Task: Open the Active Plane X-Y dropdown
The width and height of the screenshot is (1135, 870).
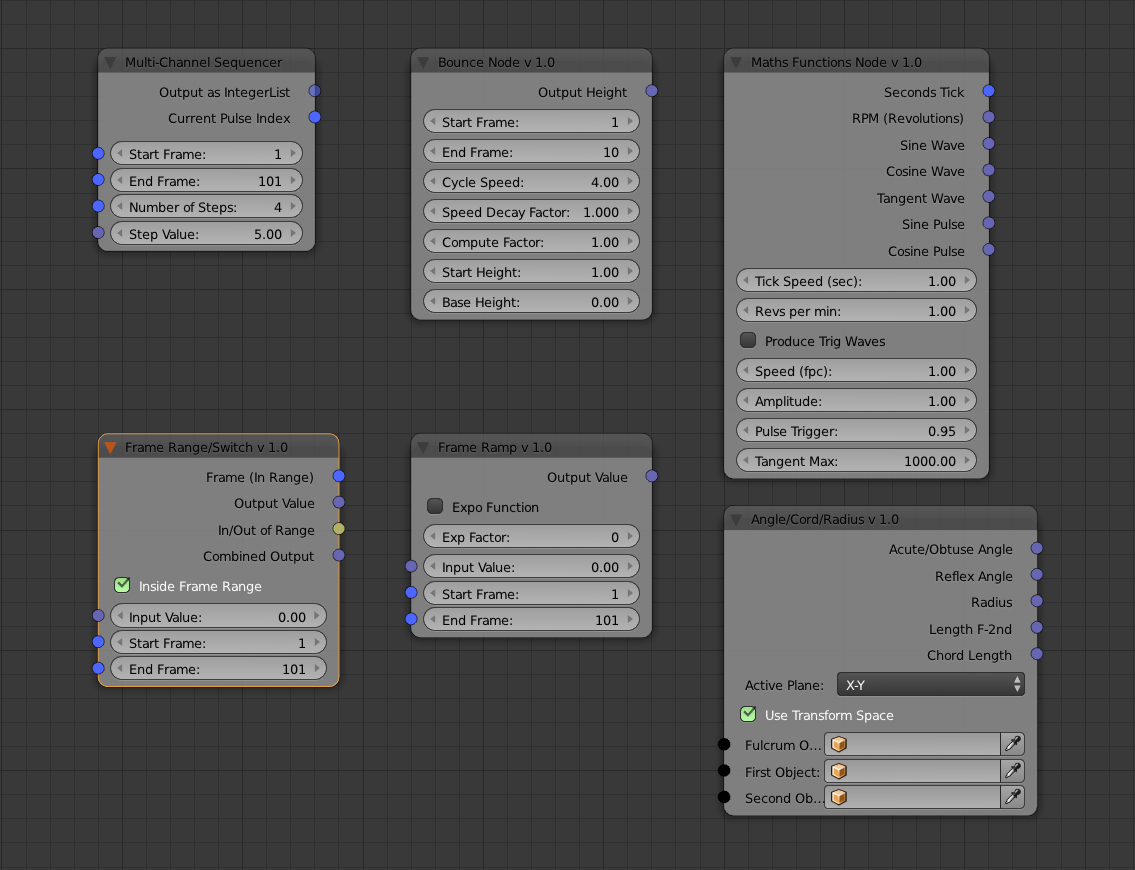Action: 930,685
